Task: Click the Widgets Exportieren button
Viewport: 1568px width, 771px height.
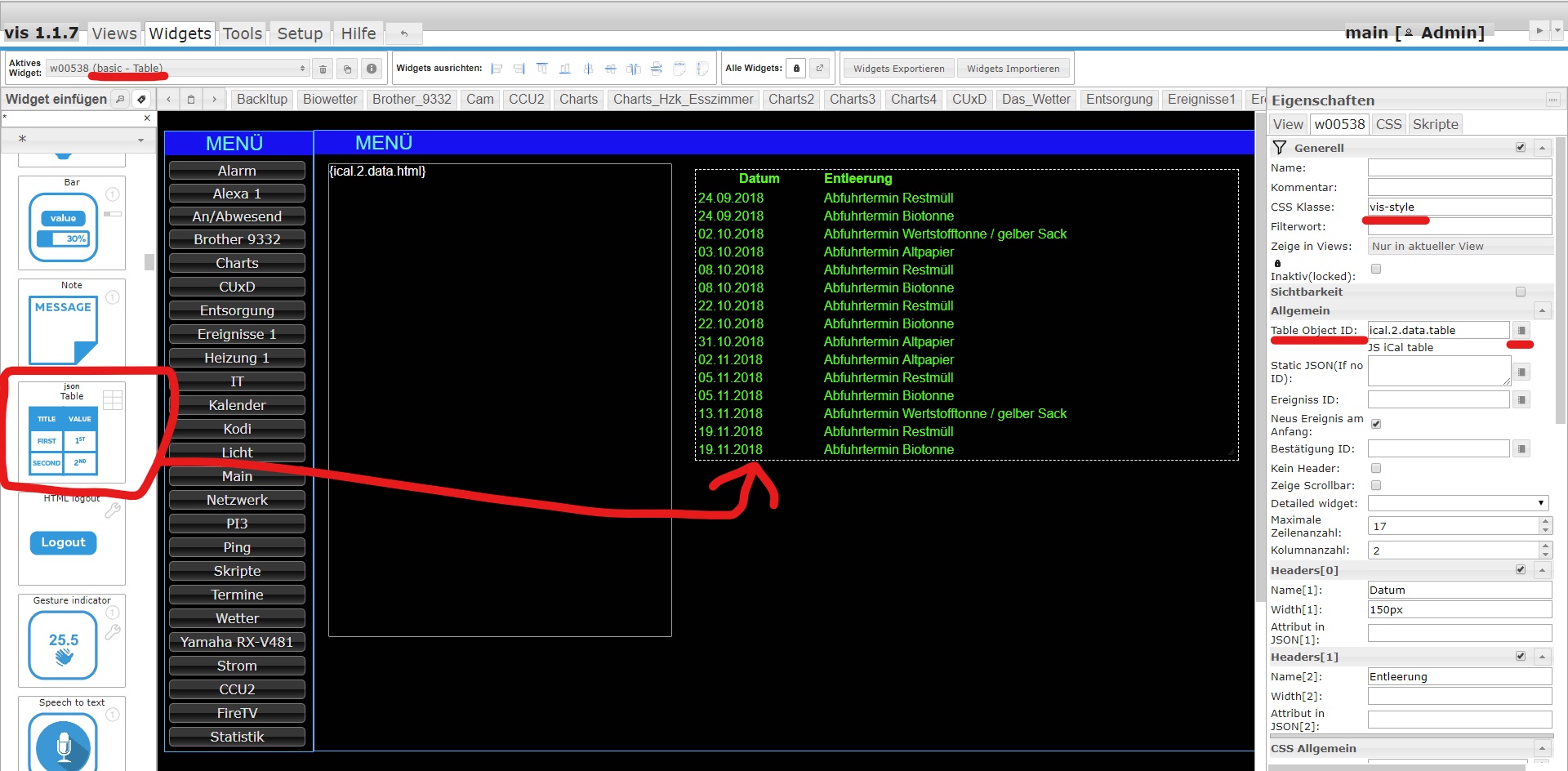Action: click(x=898, y=69)
